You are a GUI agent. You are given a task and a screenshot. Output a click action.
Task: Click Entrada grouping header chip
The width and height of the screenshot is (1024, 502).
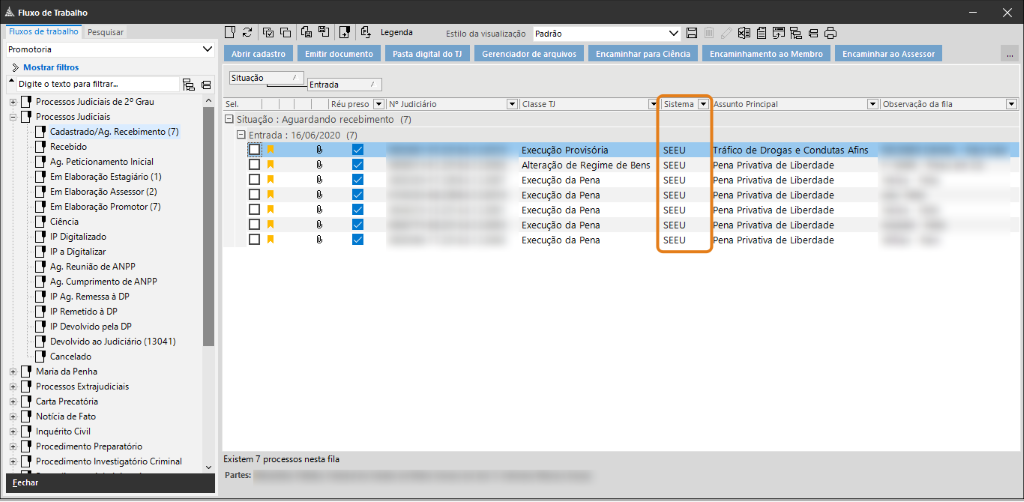pyautogui.click(x=344, y=84)
